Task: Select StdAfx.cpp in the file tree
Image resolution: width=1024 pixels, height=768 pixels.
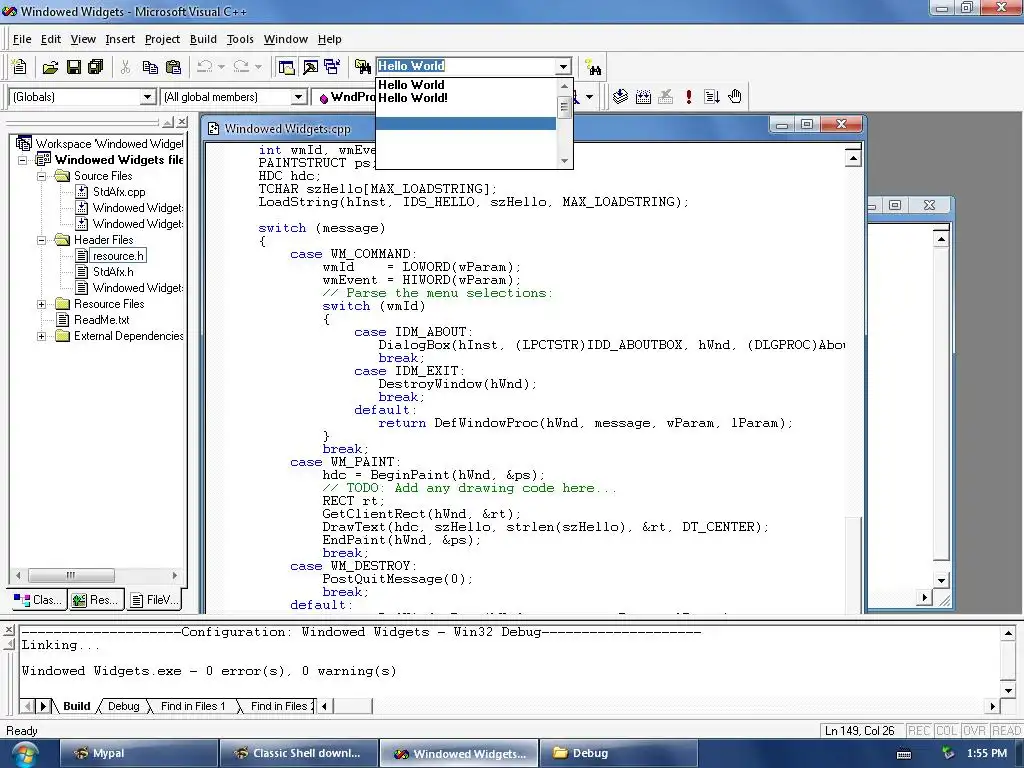Action: click(119, 192)
